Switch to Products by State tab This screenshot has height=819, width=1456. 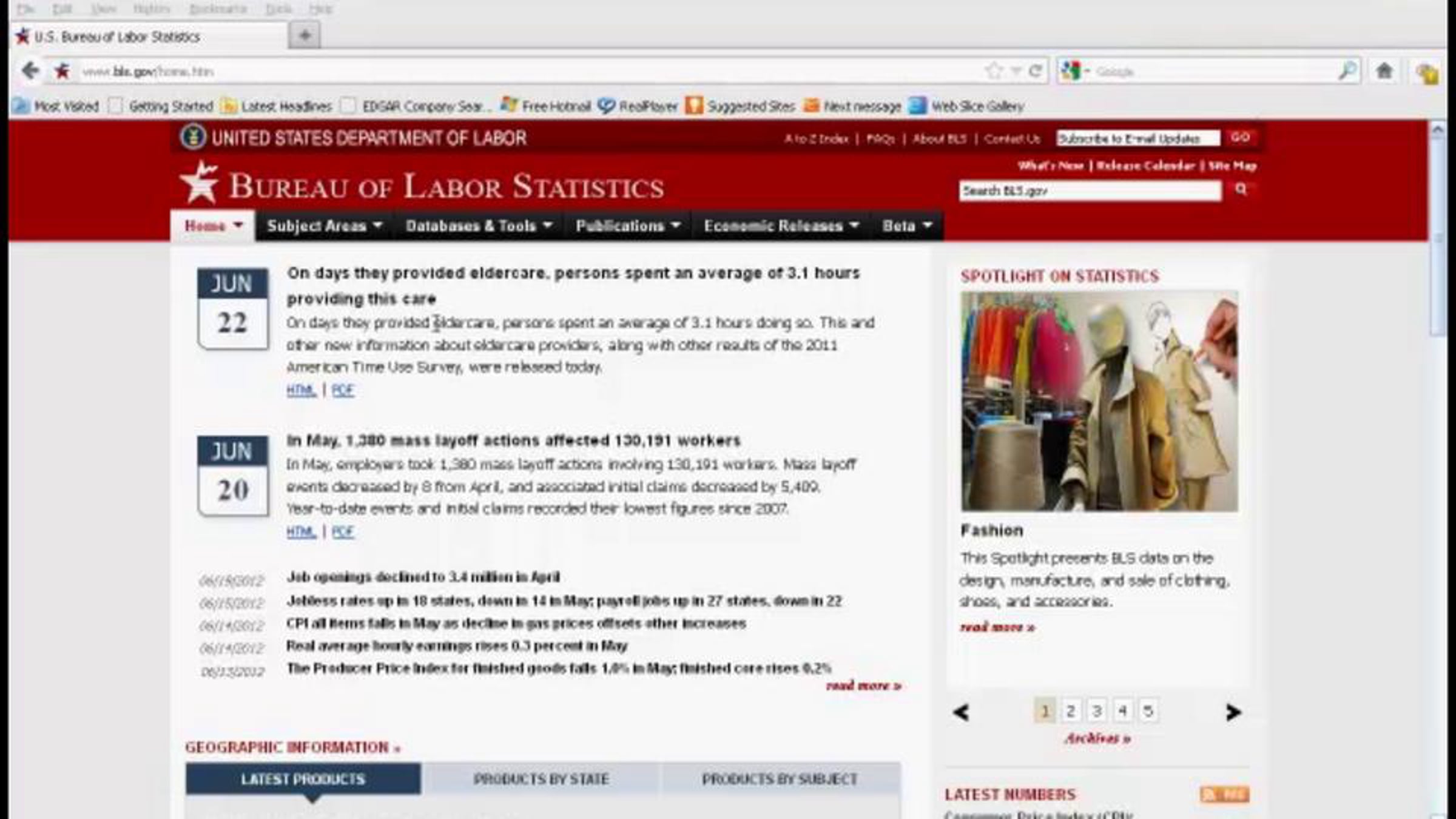coord(541,779)
